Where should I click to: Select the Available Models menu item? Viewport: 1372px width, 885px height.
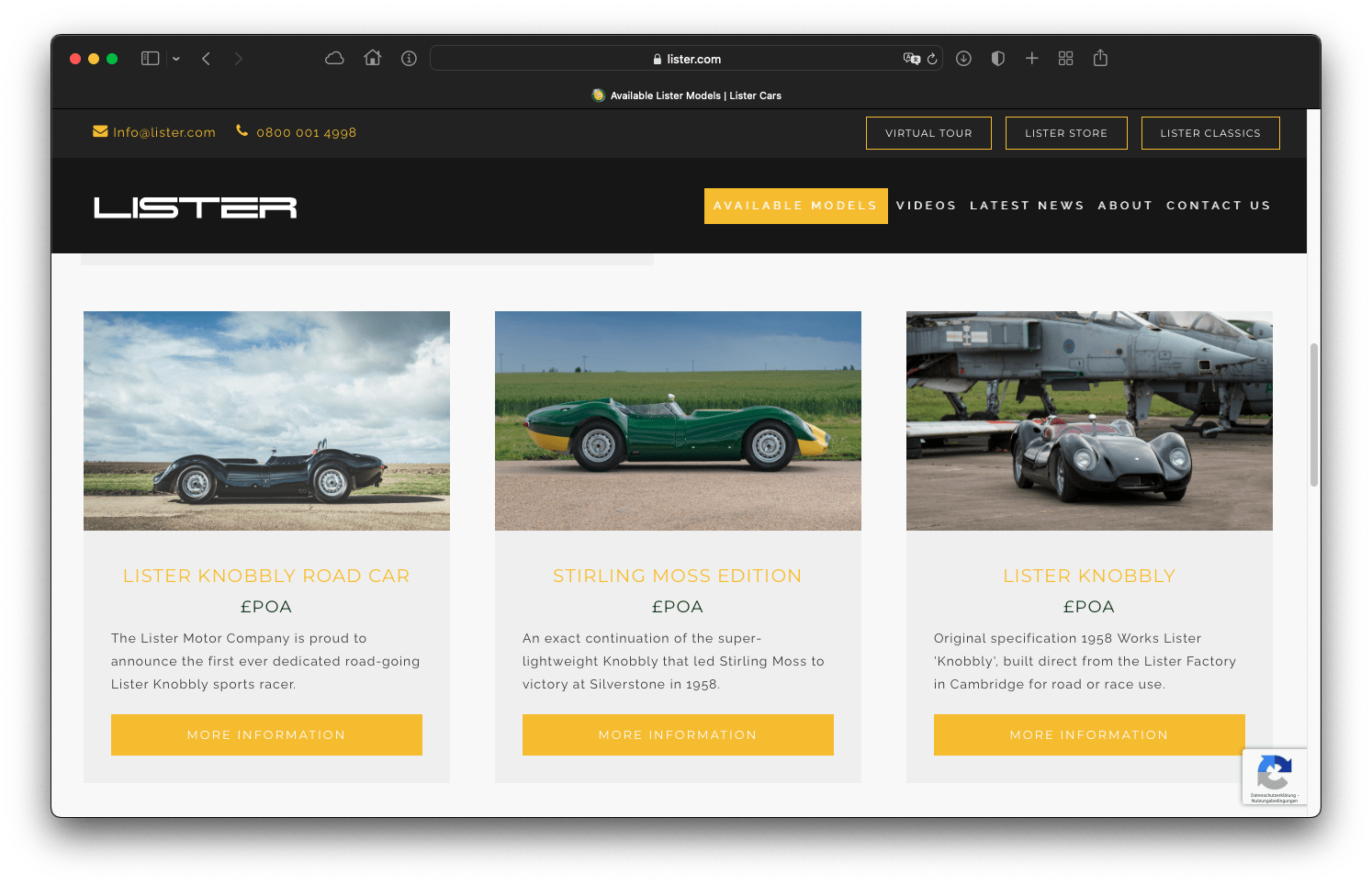pos(796,206)
